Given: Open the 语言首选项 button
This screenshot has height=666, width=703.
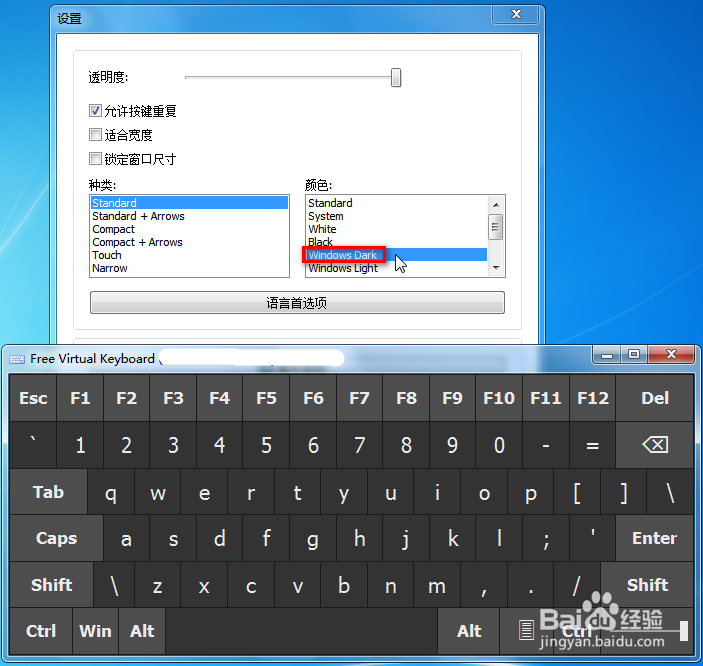Looking at the screenshot, I should pos(297,303).
